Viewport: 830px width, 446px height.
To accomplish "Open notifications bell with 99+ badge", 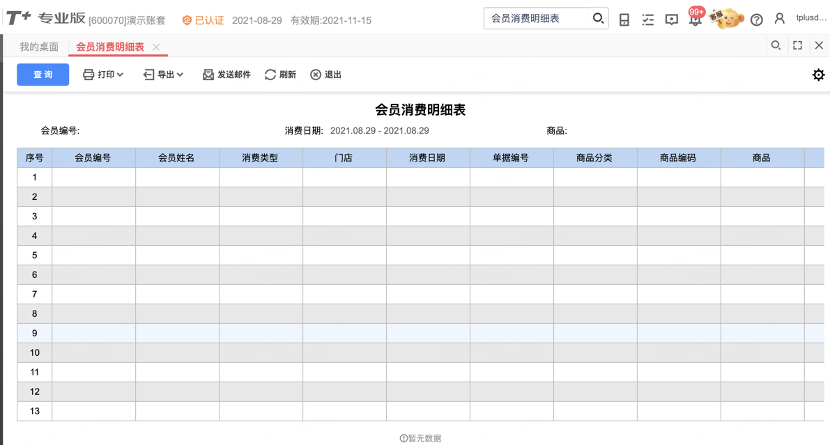I will 696,17.
